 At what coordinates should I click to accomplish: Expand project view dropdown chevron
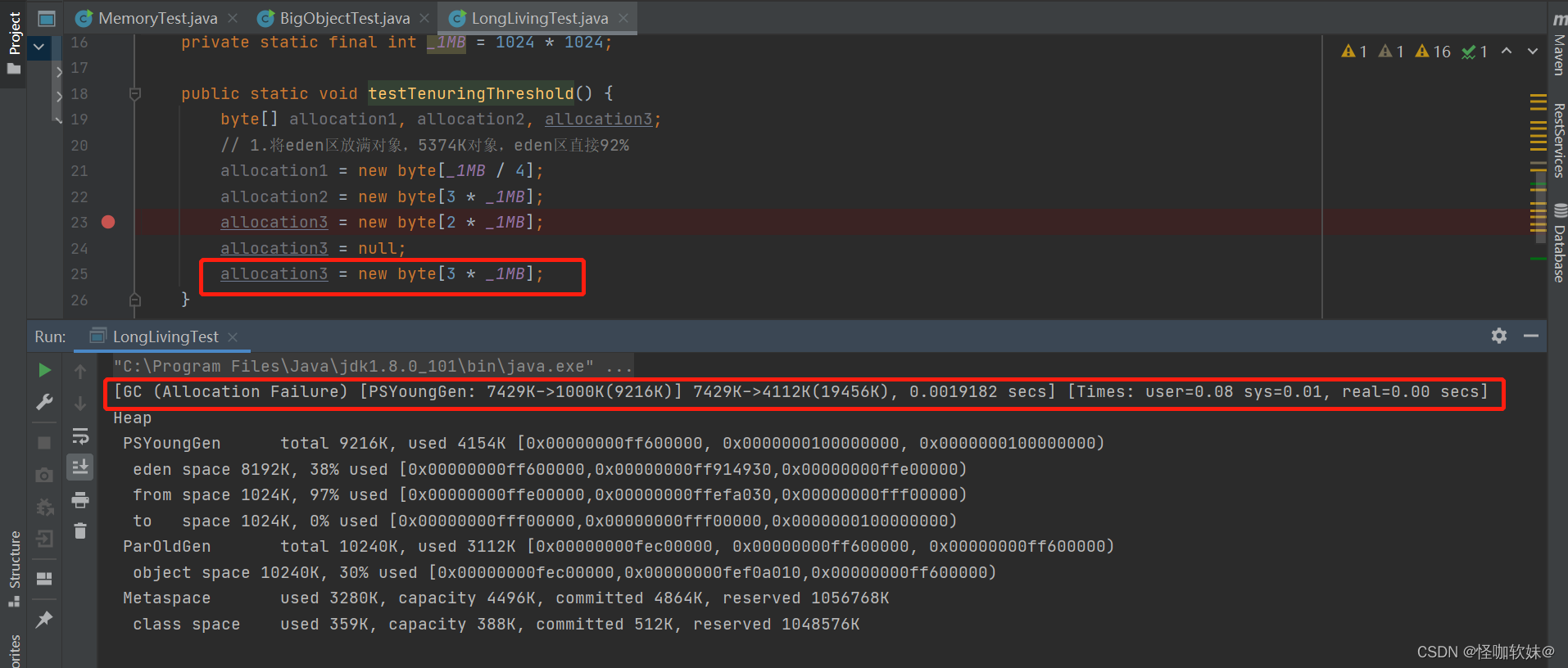(39, 47)
